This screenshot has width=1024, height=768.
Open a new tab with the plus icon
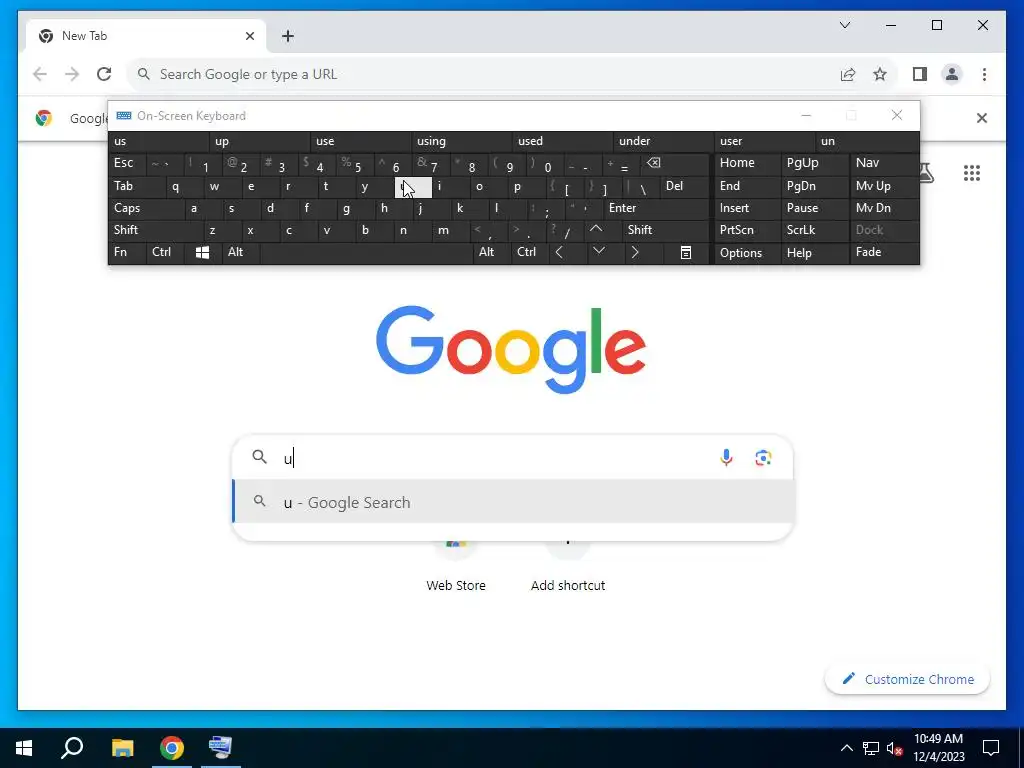tap(288, 37)
